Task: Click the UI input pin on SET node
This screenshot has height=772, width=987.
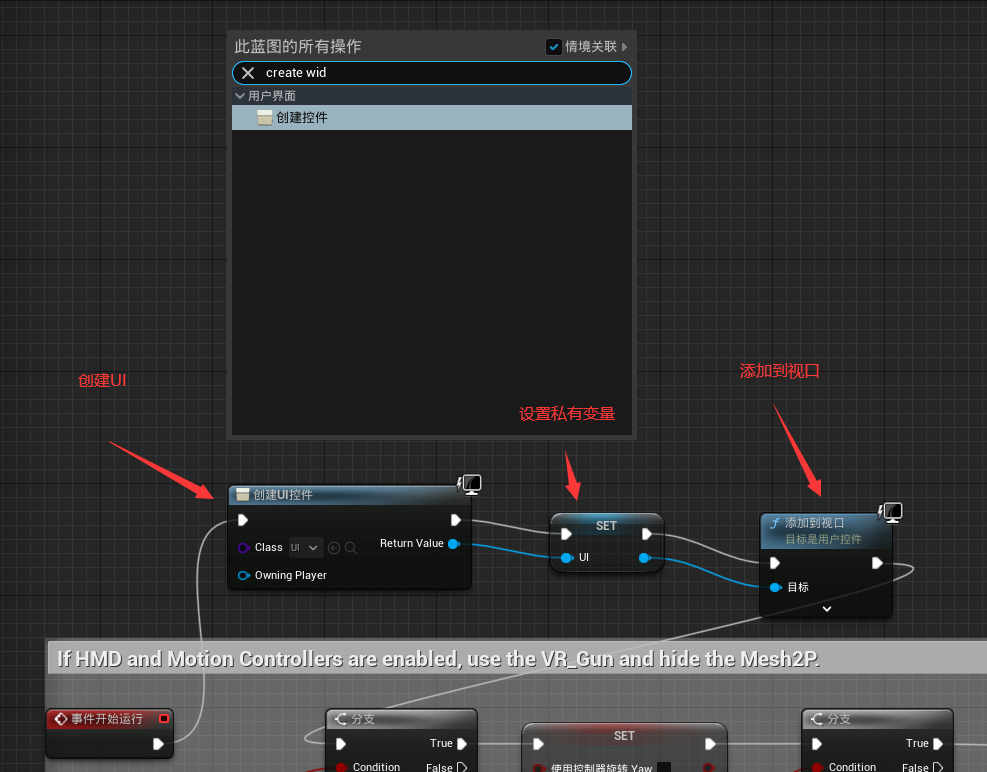Action: [x=567, y=558]
